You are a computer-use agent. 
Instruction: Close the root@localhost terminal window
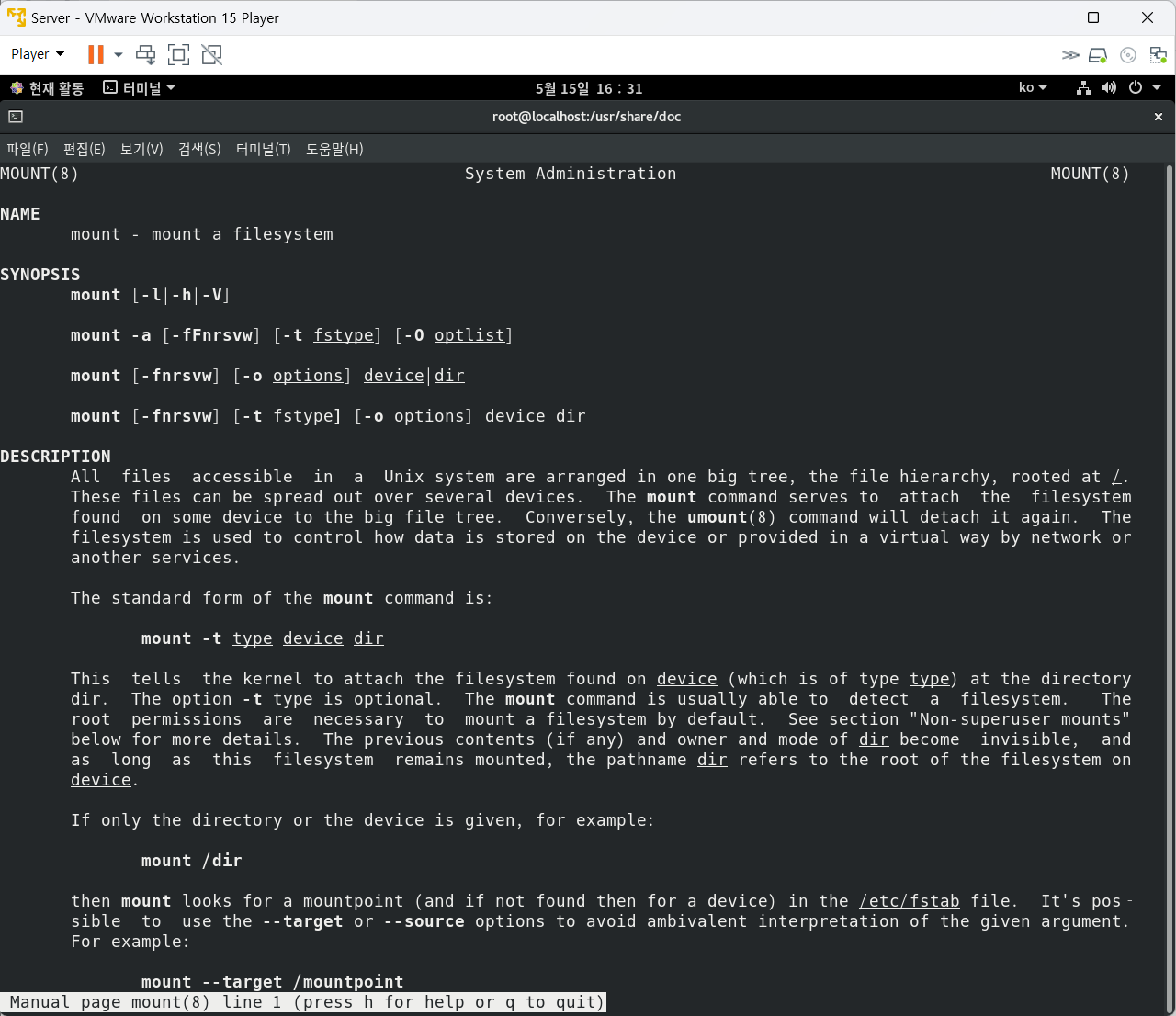click(1159, 117)
